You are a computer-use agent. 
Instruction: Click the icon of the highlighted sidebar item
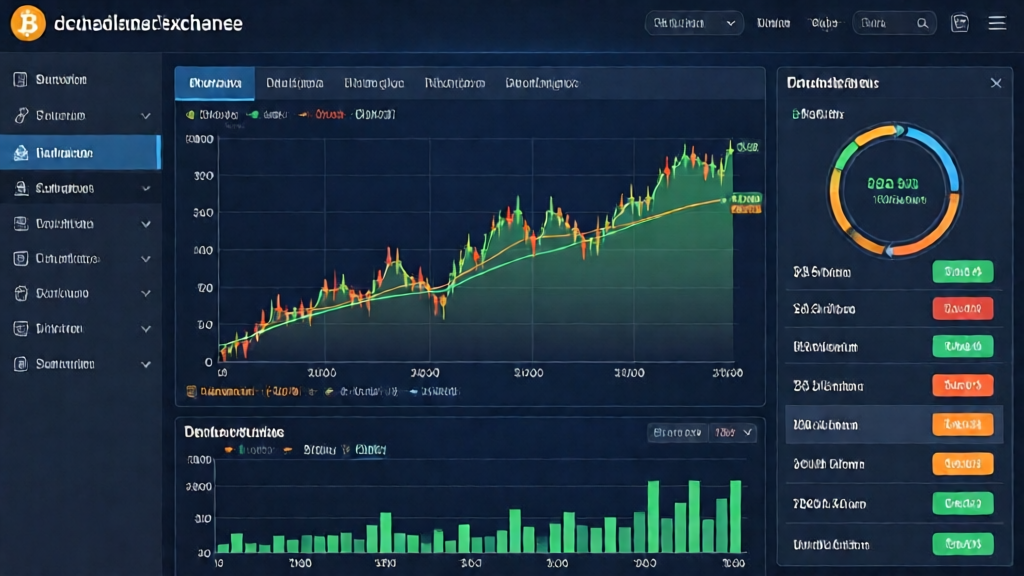20,153
